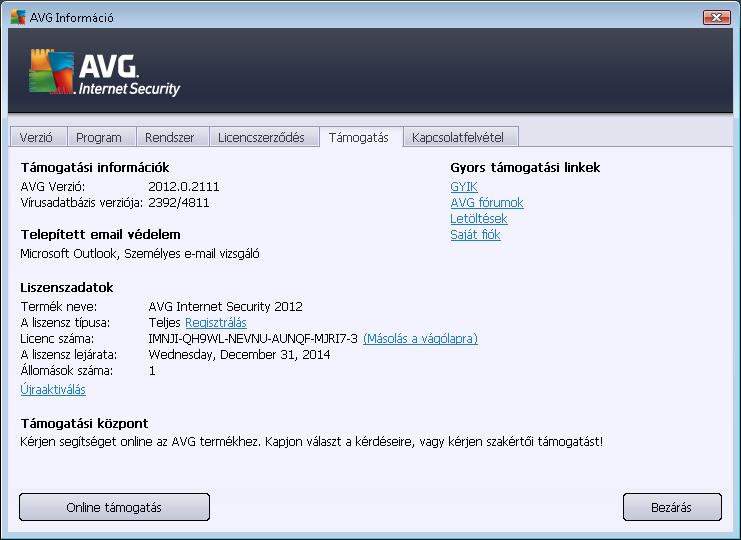Click the virus database version 2392/4811
The image size is (741, 540).
[179, 203]
